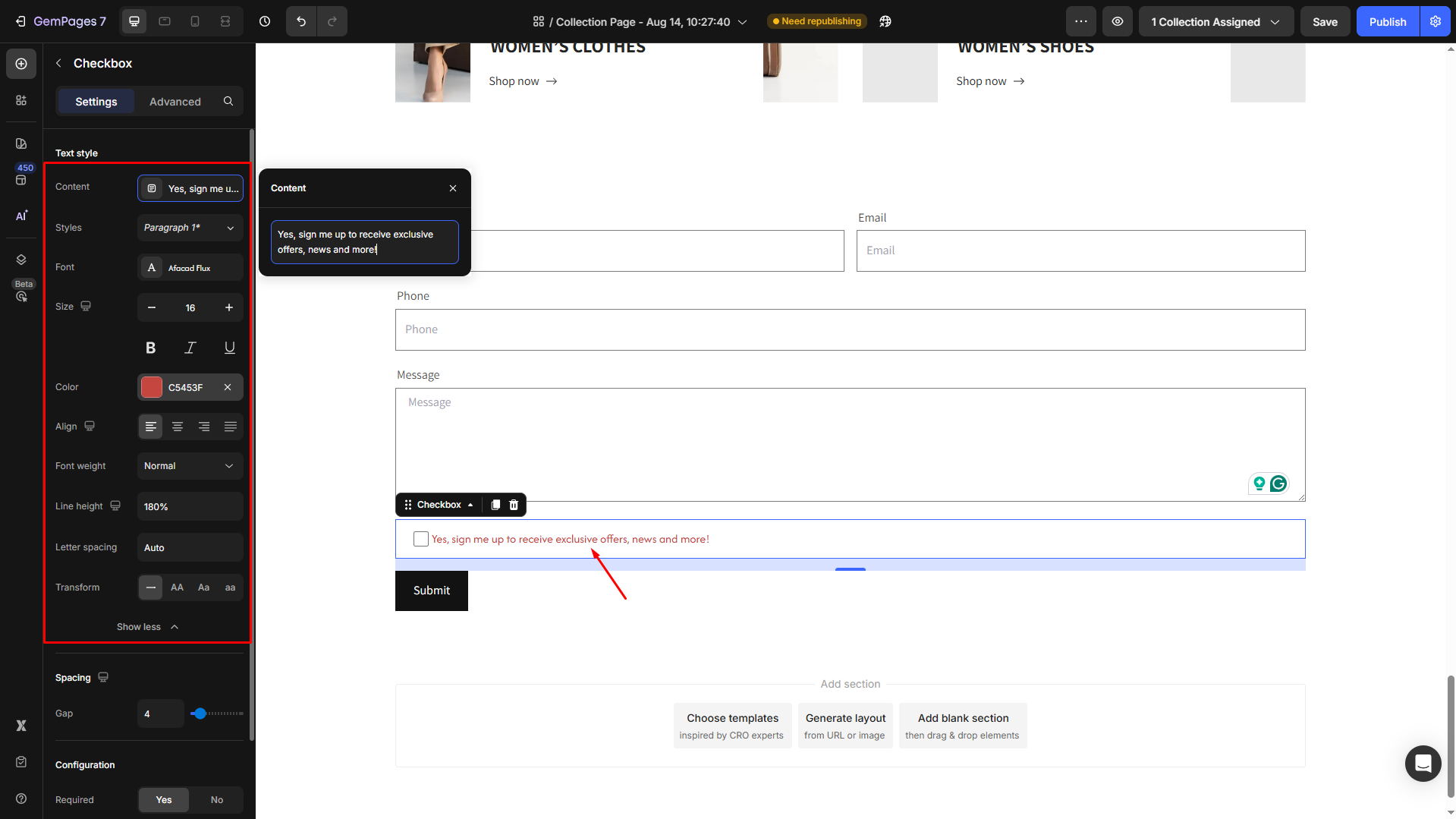Set Required to No

coord(216,800)
